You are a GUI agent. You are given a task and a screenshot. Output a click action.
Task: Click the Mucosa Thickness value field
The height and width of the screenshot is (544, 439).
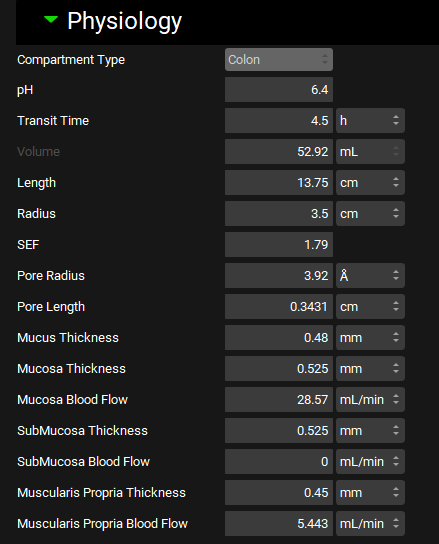(279, 368)
